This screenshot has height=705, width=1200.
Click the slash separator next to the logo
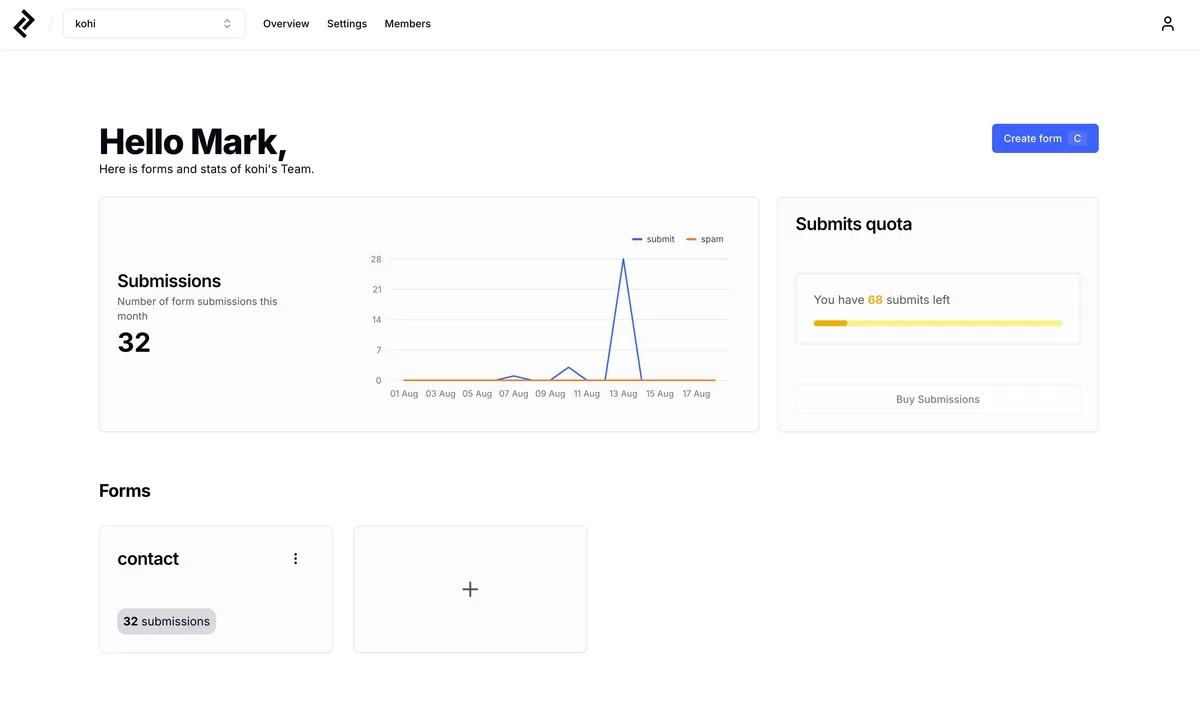[49, 22]
